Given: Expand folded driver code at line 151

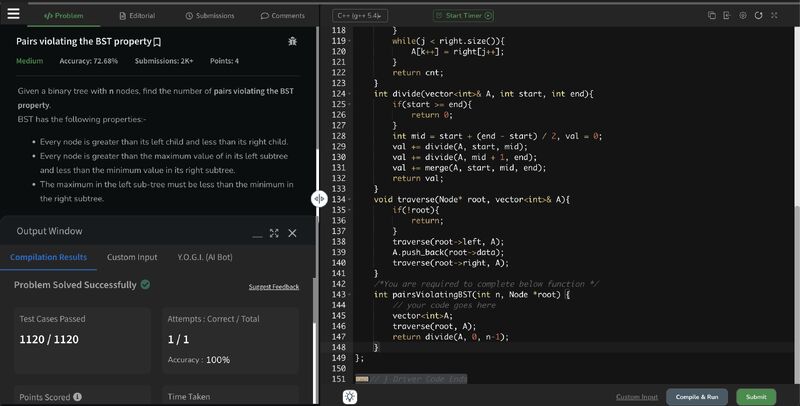Looking at the screenshot, I should (x=362, y=379).
